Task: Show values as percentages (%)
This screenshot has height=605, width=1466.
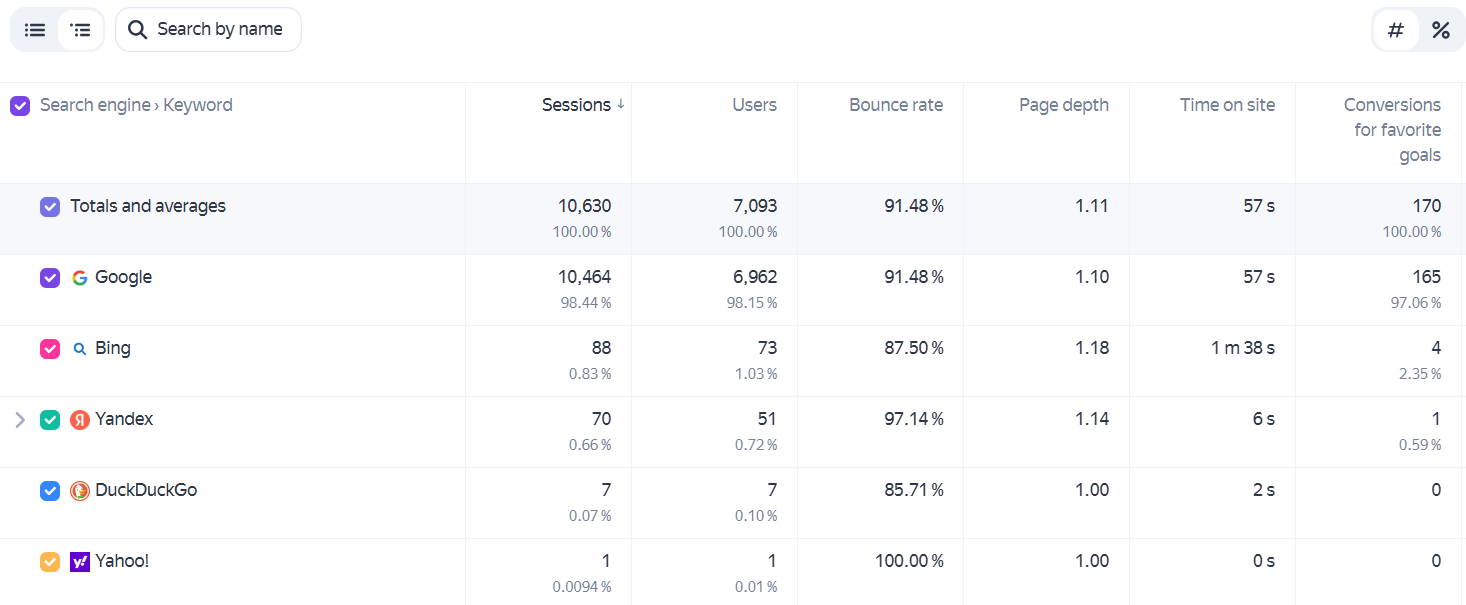Action: point(1440,30)
